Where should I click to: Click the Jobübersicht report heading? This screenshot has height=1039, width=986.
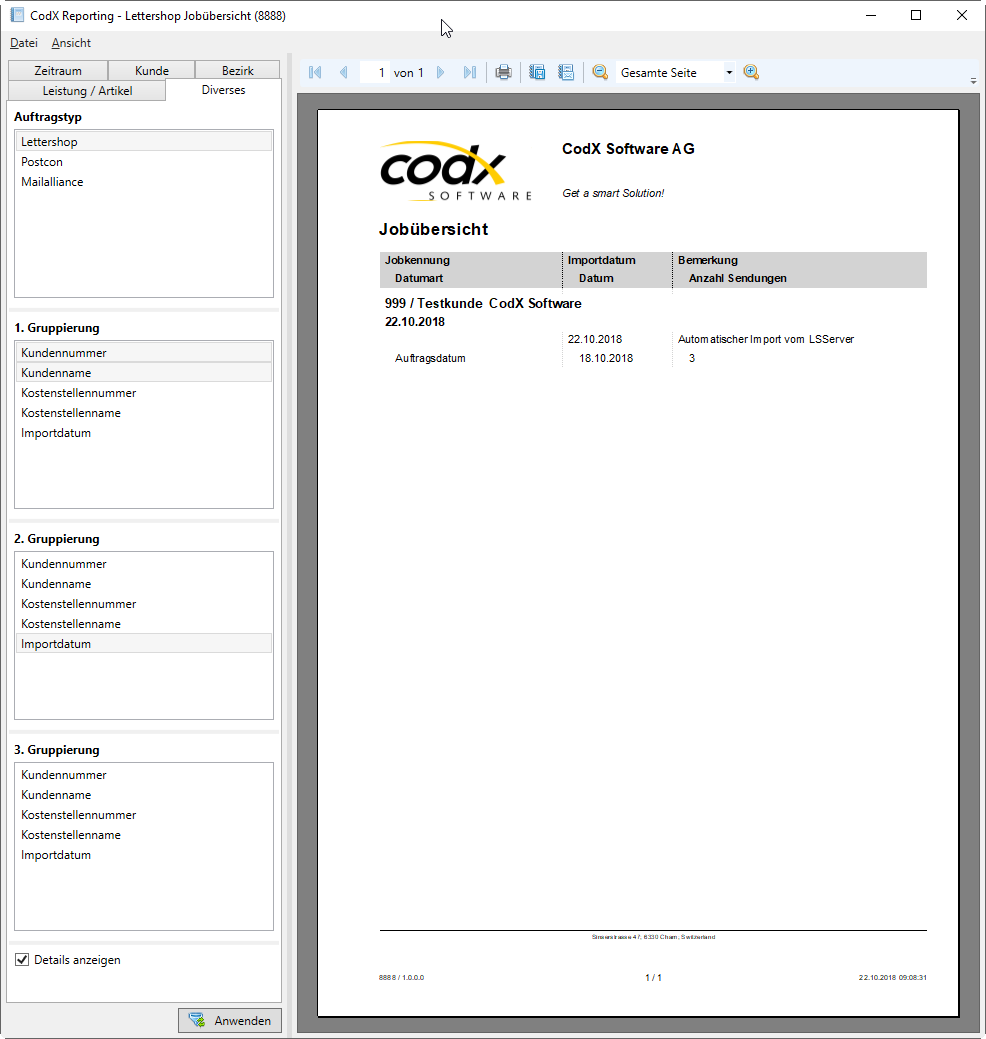(433, 229)
